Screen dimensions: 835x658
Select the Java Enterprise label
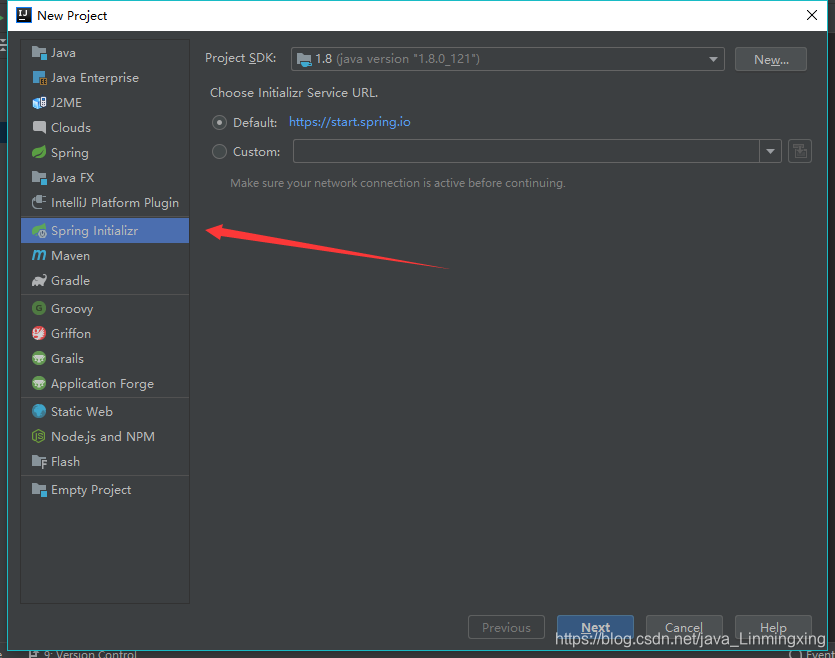[95, 78]
